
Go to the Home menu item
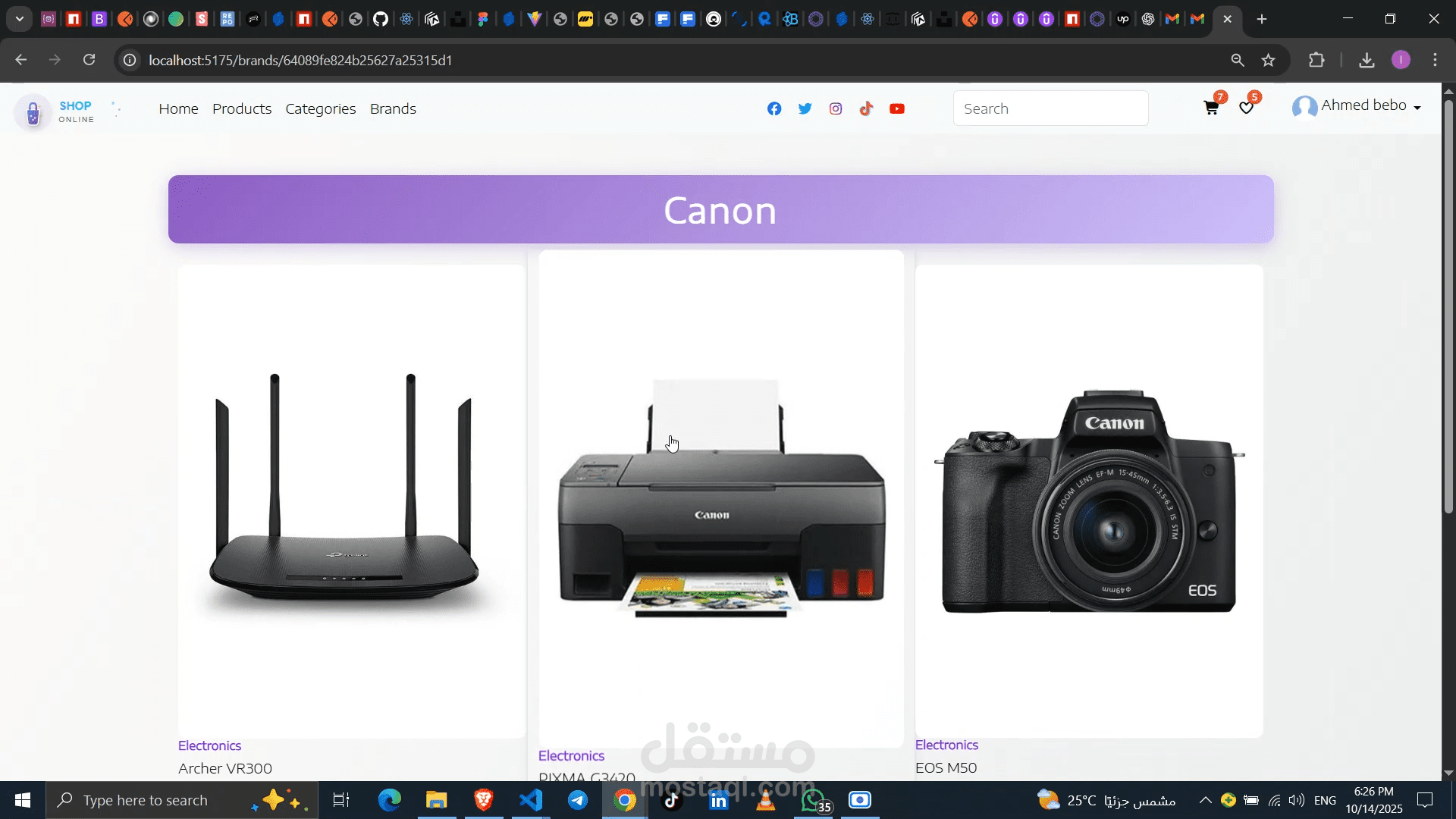tap(178, 108)
